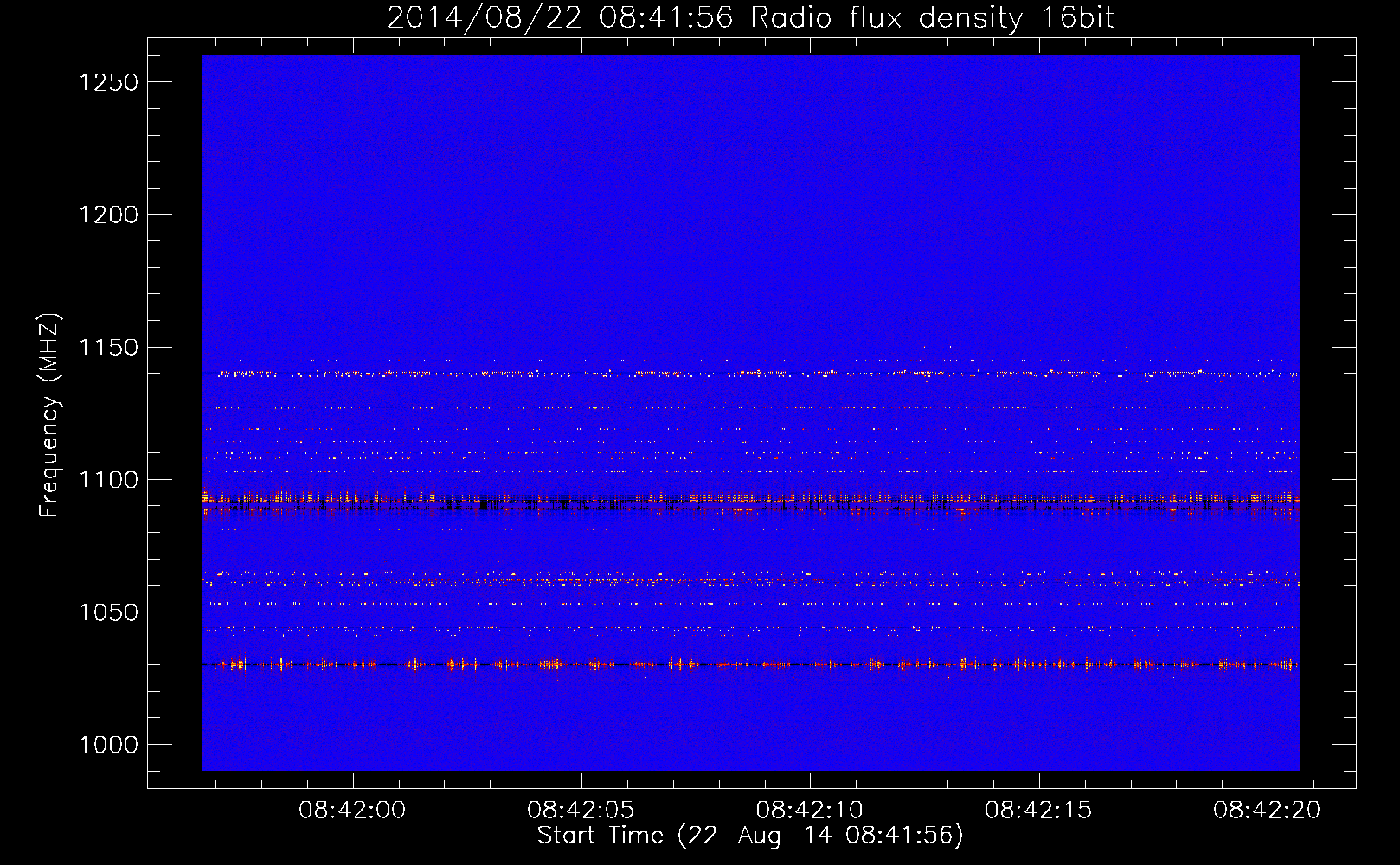Click the 08:42:10 time tick label
The image size is (1400, 865).
point(810,811)
